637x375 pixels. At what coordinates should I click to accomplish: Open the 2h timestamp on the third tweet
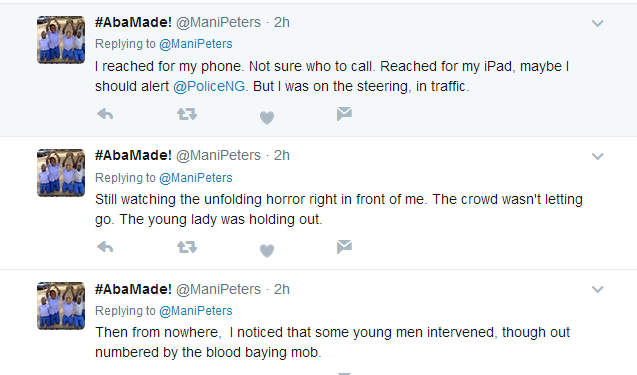tap(282, 289)
